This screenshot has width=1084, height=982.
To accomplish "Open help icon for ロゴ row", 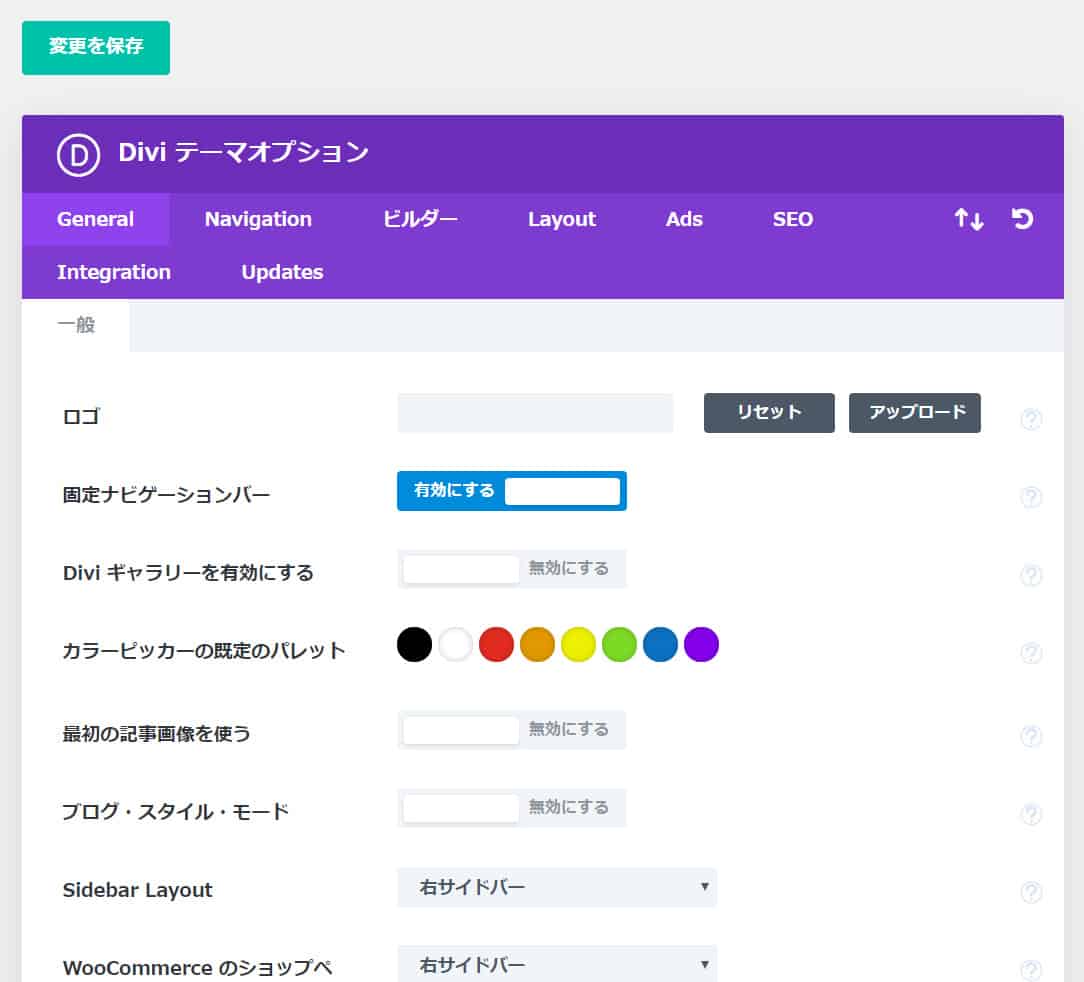I will (1031, 419).
